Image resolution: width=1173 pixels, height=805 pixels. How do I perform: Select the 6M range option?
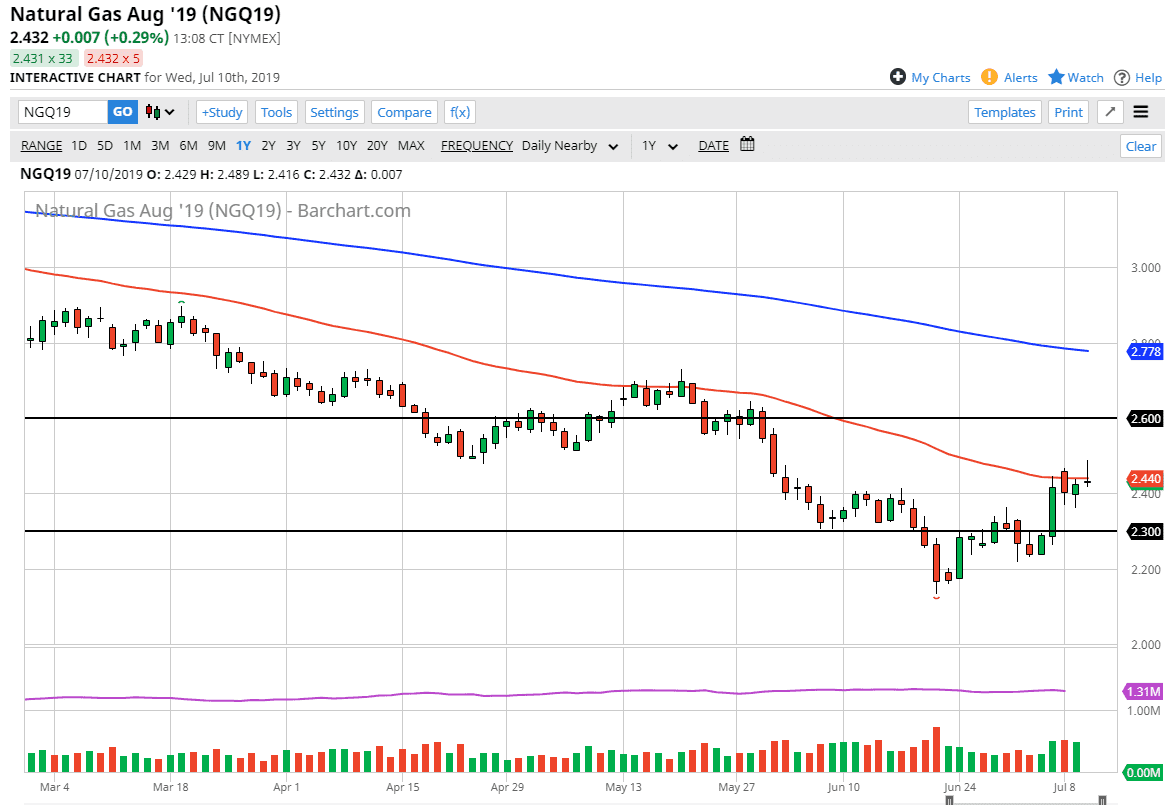click(188, 145)
